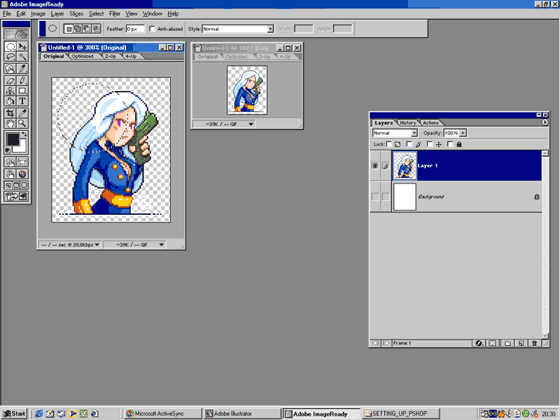Reset to default colors icon
This screenshot has height=420, width=560.
click(8, 151)
